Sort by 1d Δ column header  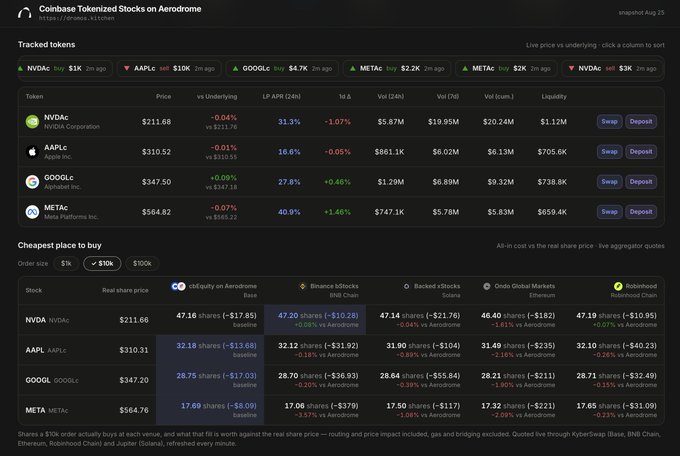pyautogui.click(x=345, y=97)
